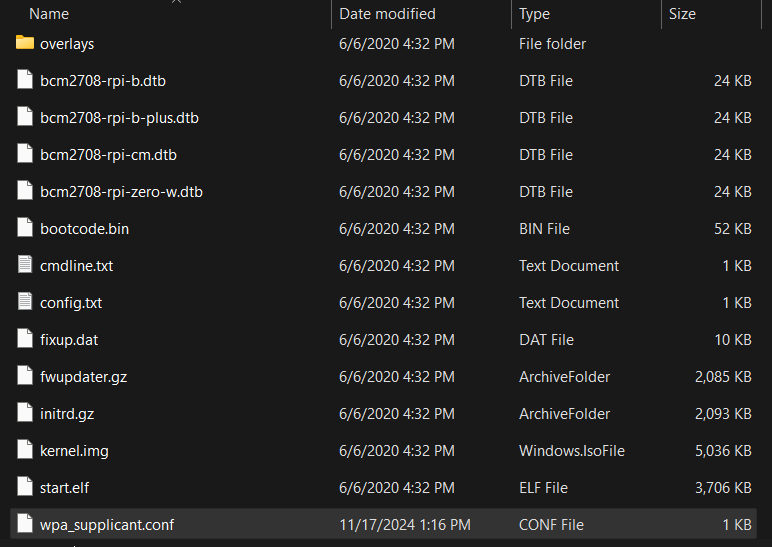
Task: Select the bcm2708-rpi-b.dtb file icon
Action: (25, 80)
